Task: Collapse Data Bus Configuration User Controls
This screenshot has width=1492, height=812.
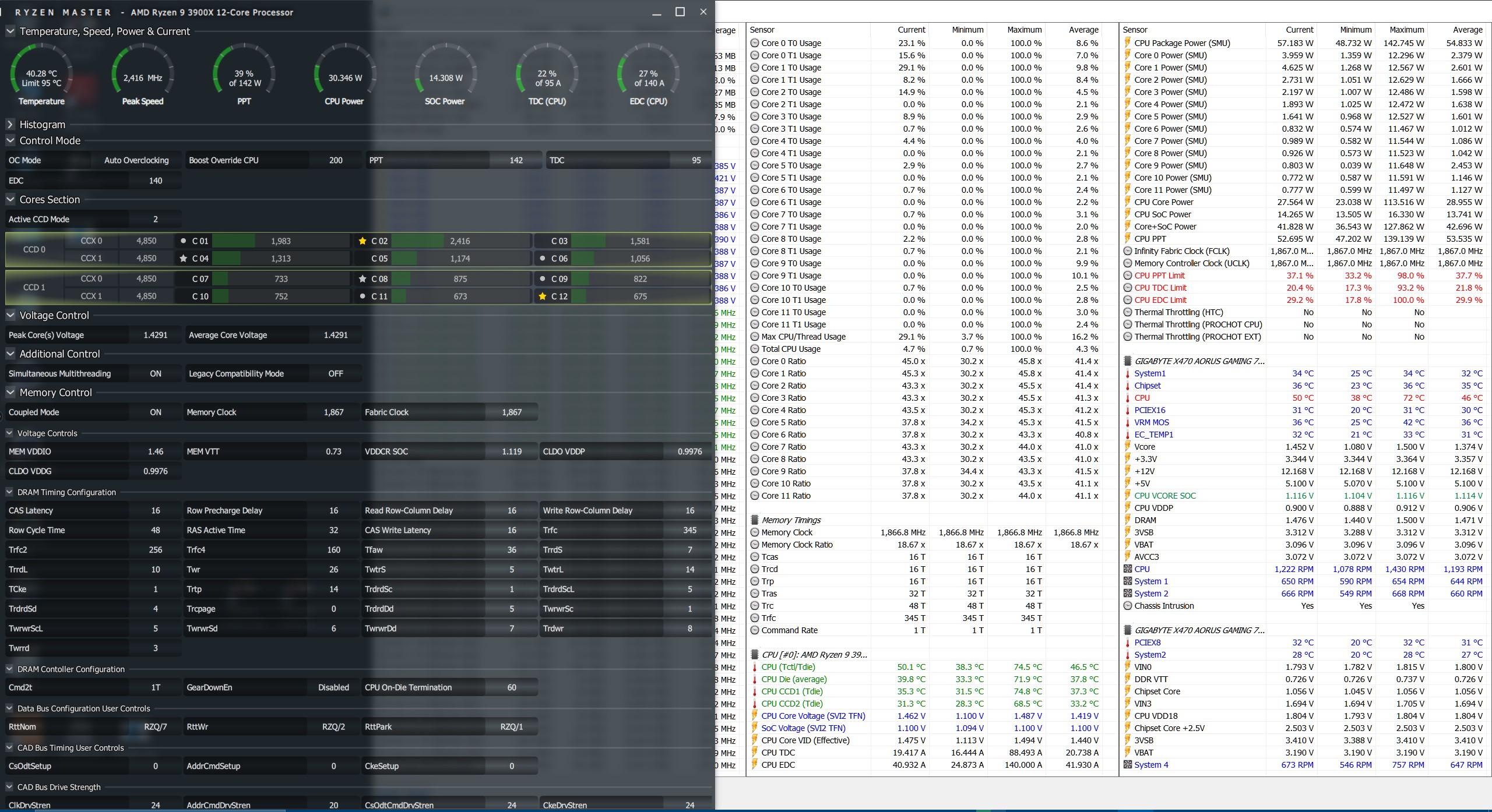Action: 9,708
